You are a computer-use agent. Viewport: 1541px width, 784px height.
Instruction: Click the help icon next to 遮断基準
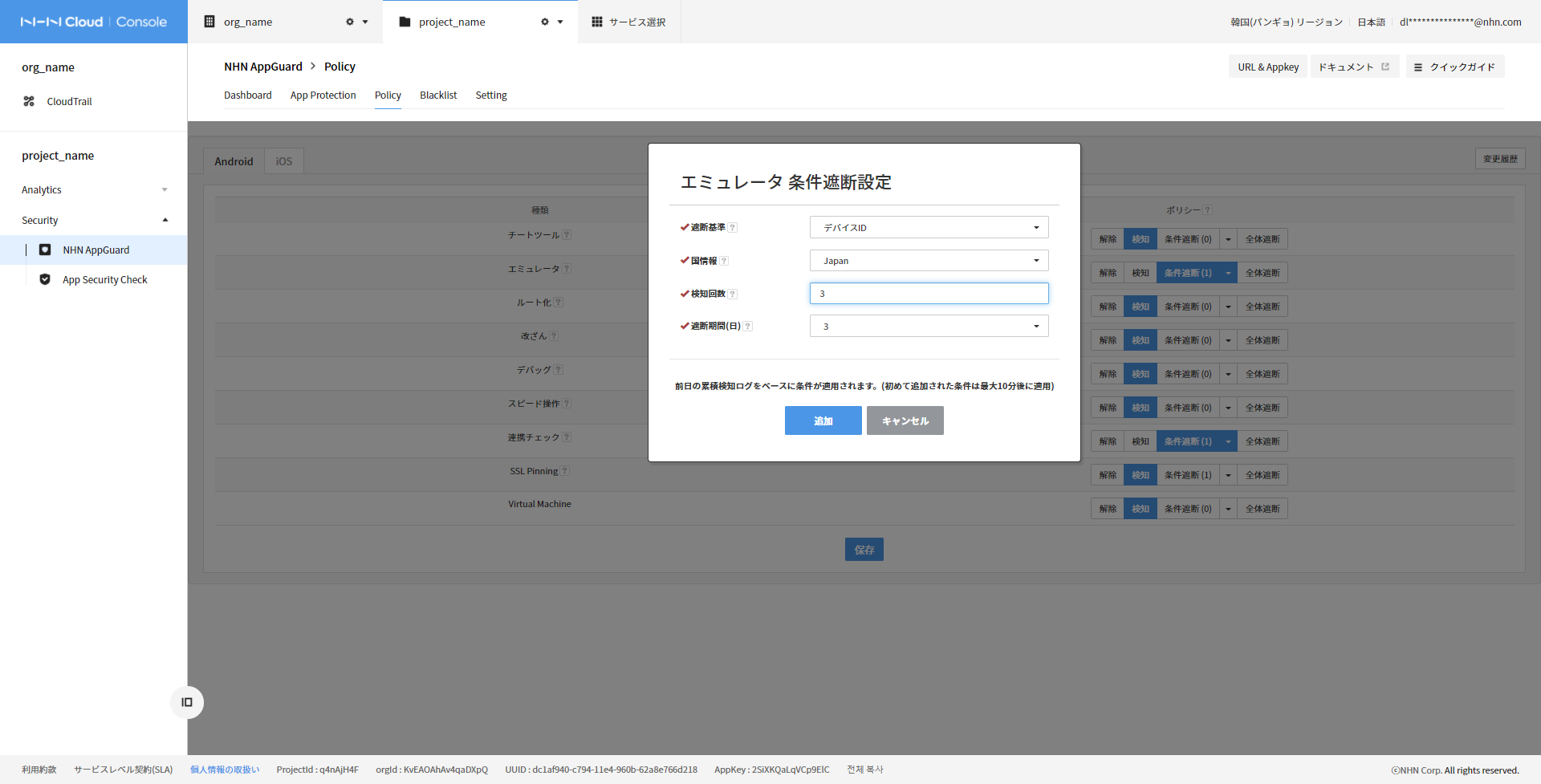[x=733, y=228]
